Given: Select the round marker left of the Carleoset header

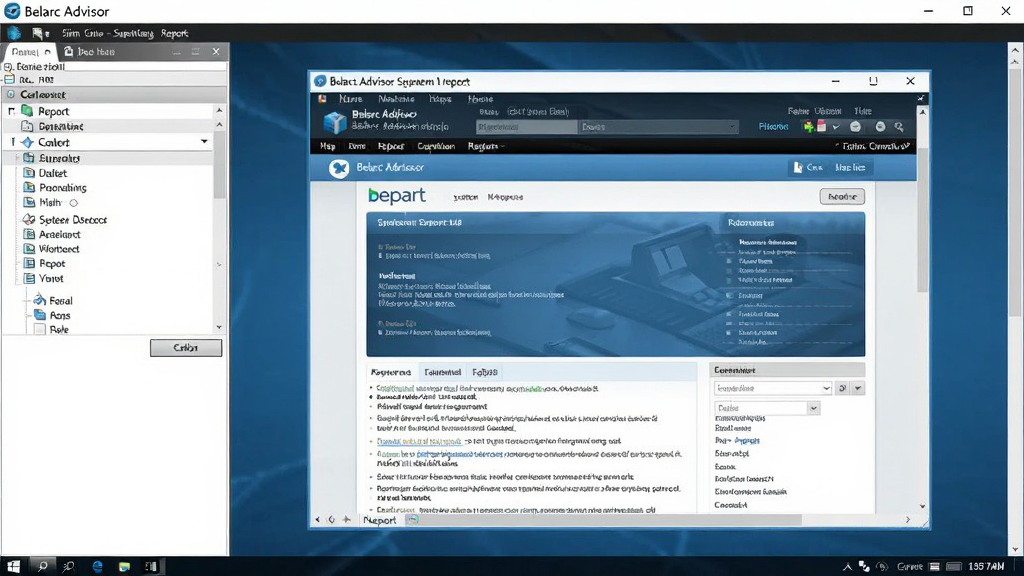Looking at the screenshot, I should 10,94.
